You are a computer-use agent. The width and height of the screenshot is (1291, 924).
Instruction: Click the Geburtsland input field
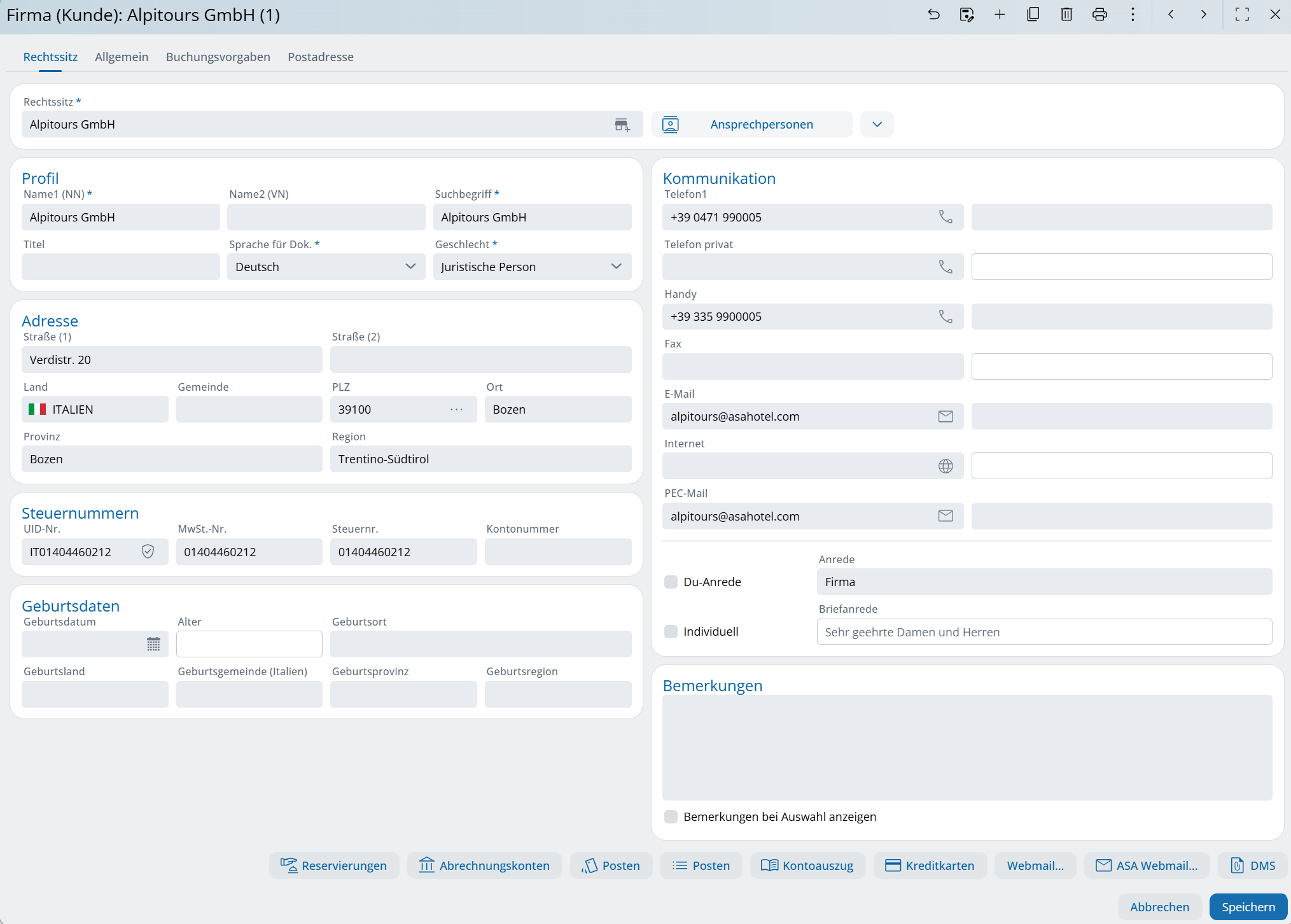point(95,694)
